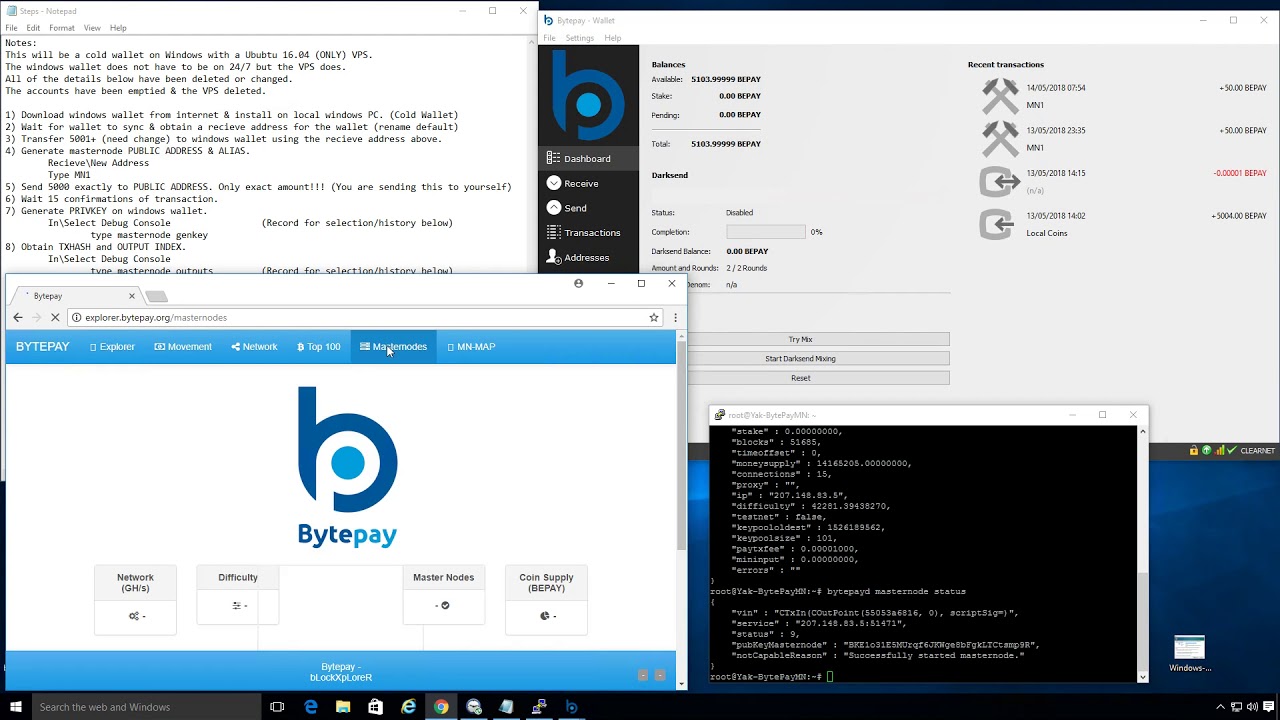
Task: Switch to Chrome on taskbar
Action: point(441,707)
